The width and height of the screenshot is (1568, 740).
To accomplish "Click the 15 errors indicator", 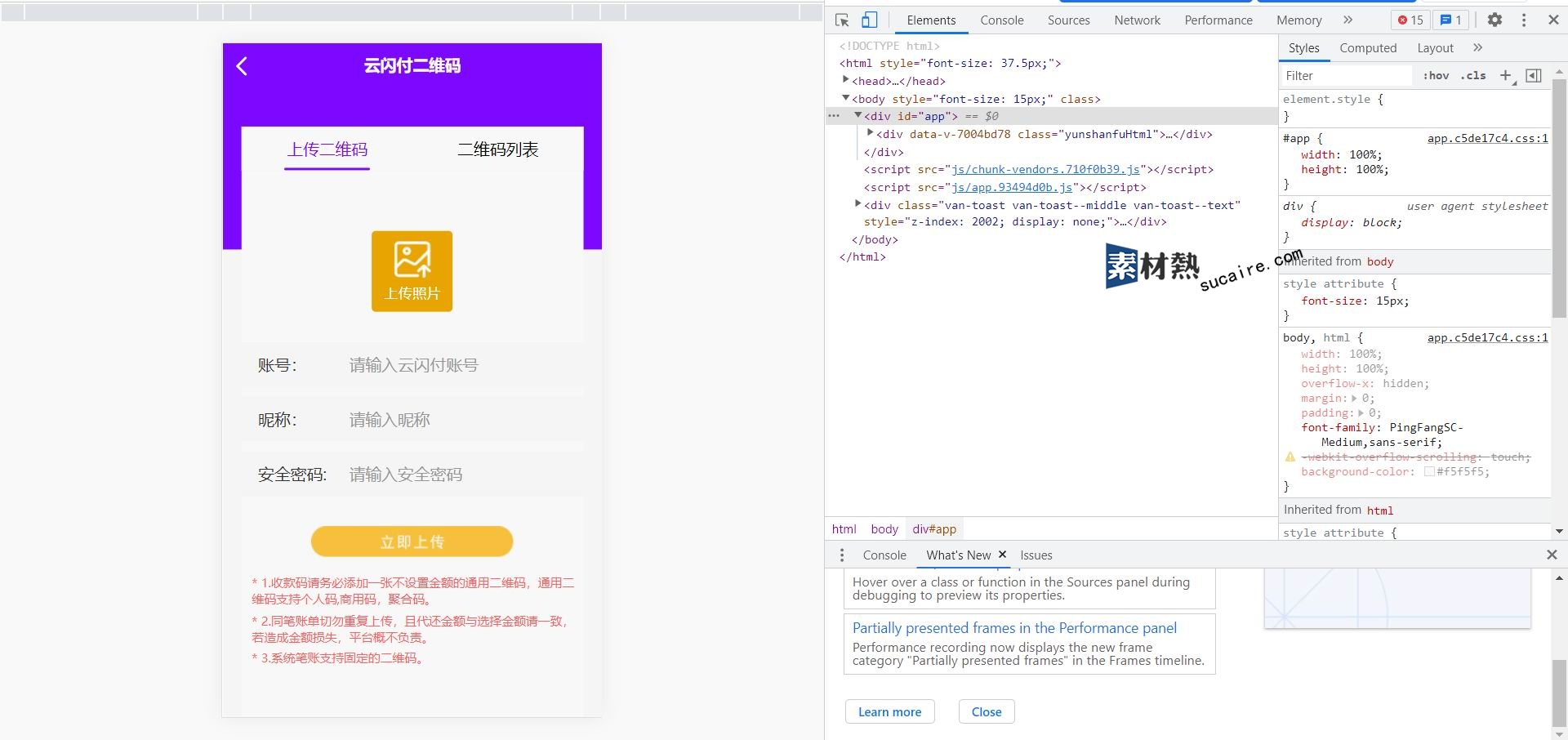I will 1410,20.
